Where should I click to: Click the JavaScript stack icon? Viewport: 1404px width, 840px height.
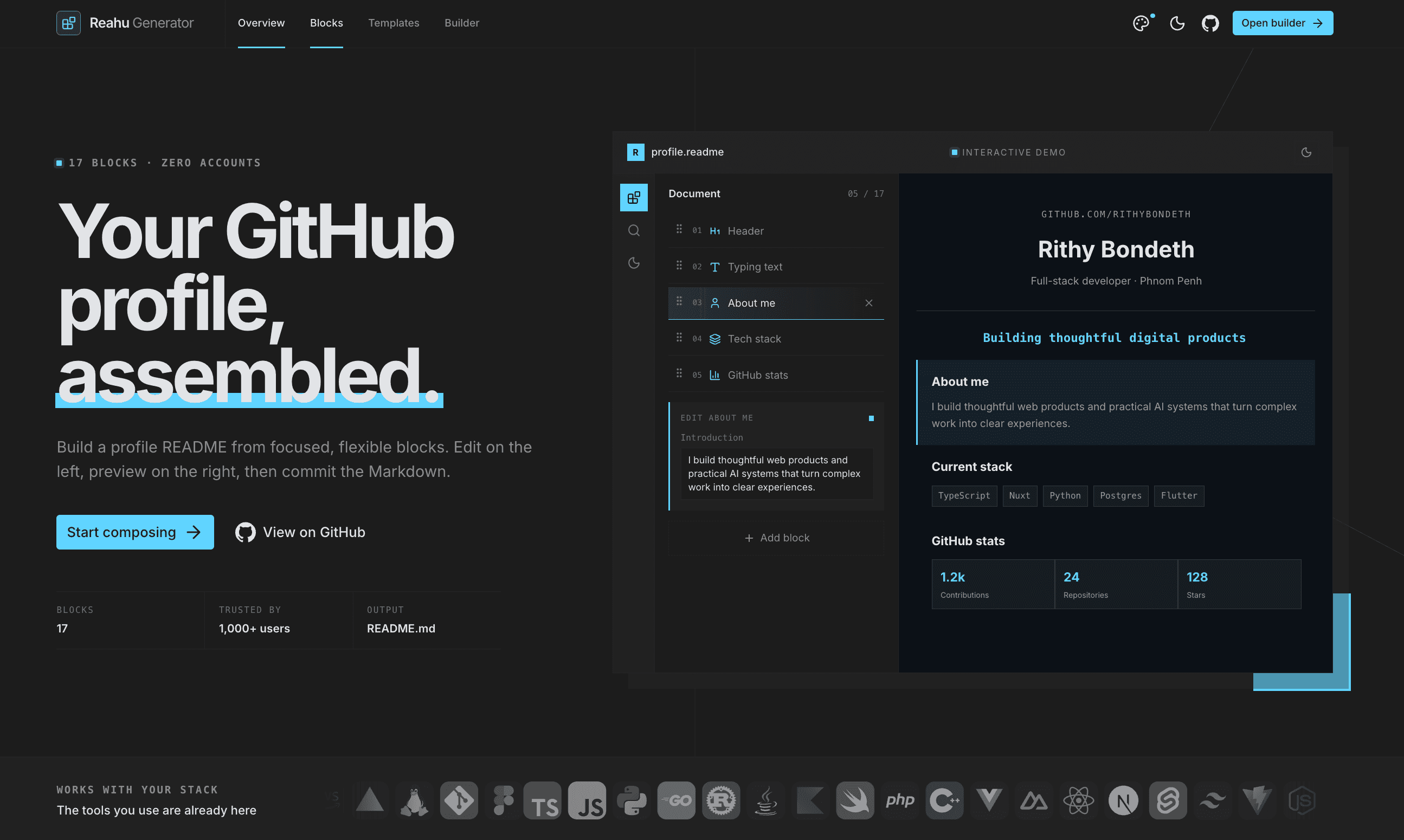pyautogui.click(x=587, y=800)
